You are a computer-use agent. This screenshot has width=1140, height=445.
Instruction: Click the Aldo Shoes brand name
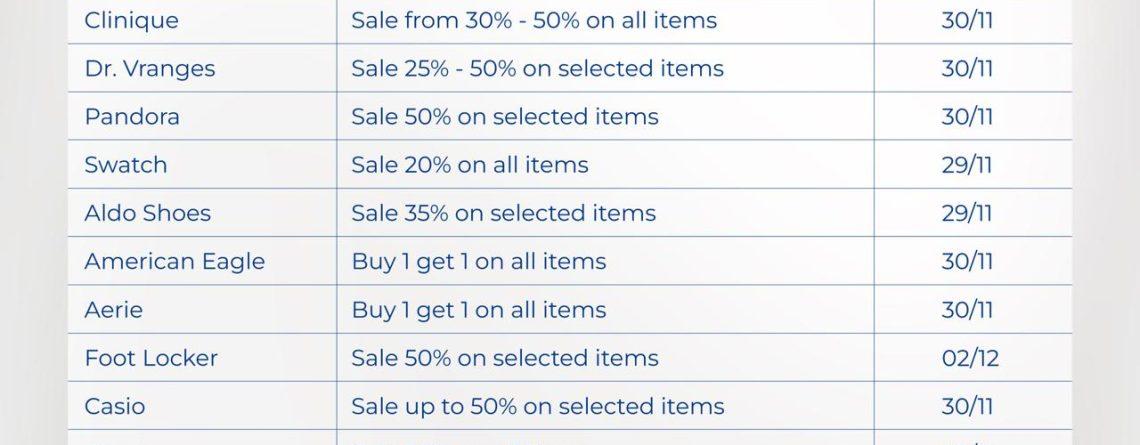(147, 213)
